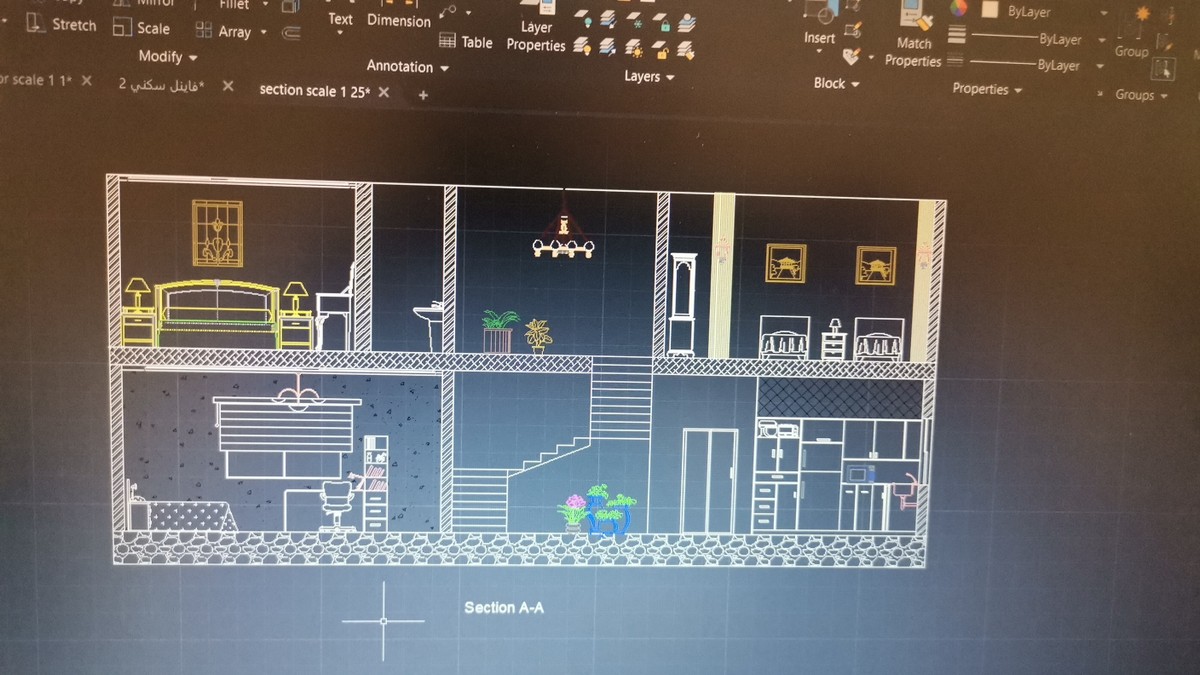1200x675 pixels.
Task: Open the Leader dropdown arrow
Action: tap(469, 13)
